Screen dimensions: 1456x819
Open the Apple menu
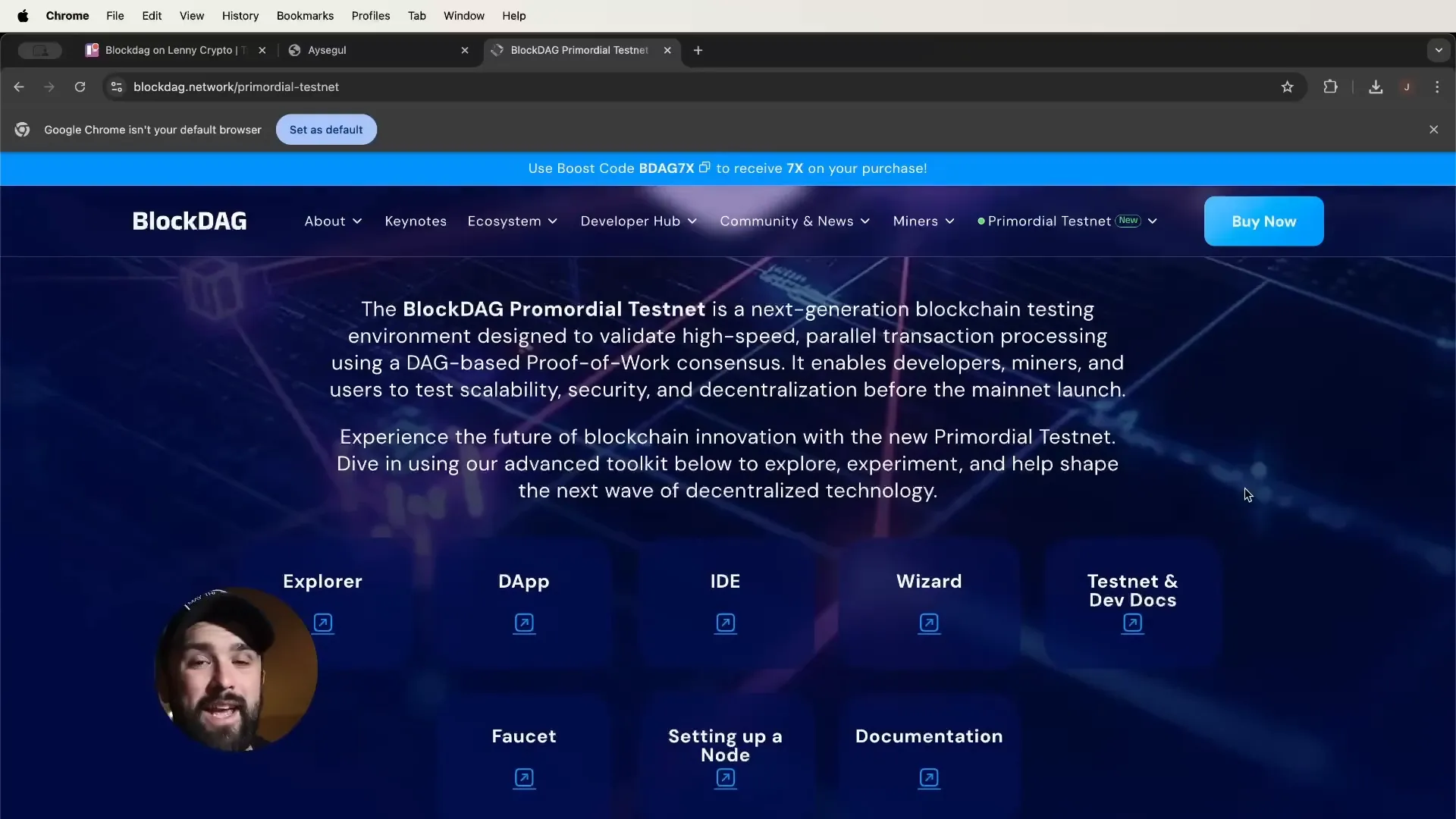coord(23,15)
